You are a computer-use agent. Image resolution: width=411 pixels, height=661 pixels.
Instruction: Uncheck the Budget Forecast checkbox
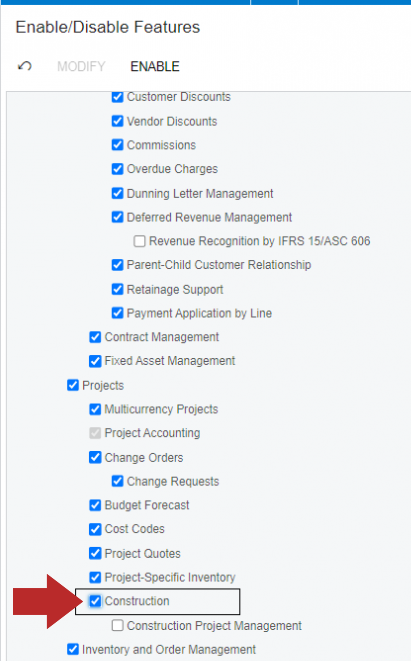pyautogui.click(x=95, y=505)
